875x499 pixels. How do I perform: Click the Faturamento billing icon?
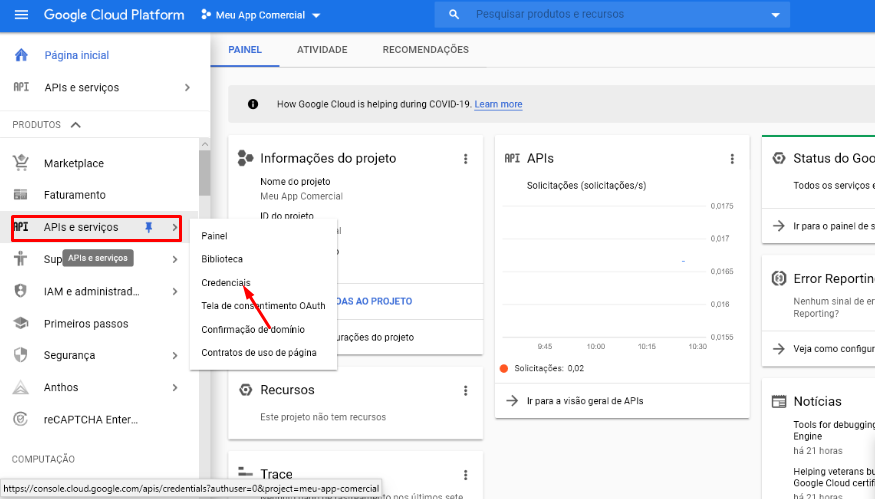click(x=21, y=194)
